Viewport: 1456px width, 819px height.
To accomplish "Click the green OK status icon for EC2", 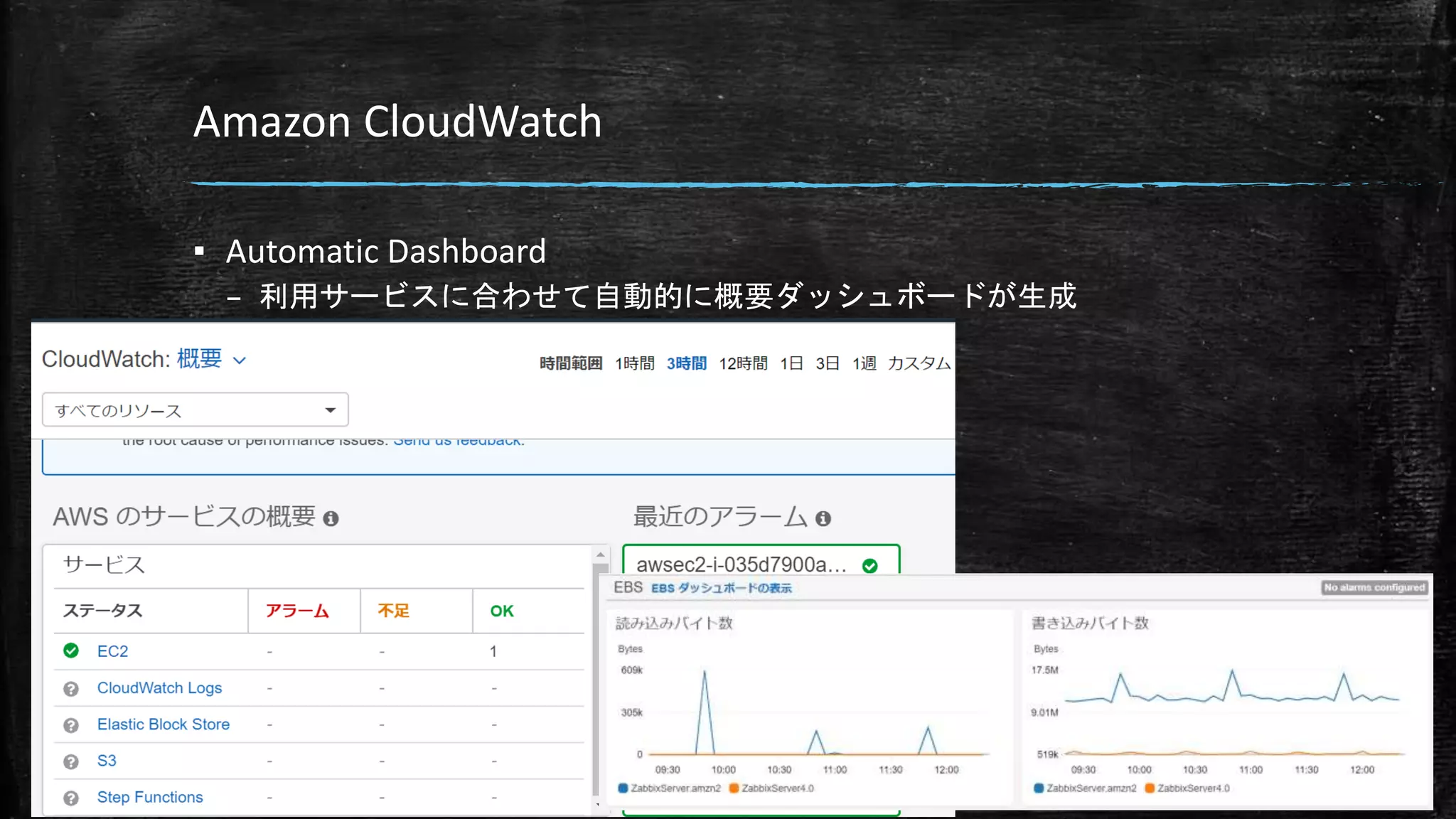I will click(71, 651).
